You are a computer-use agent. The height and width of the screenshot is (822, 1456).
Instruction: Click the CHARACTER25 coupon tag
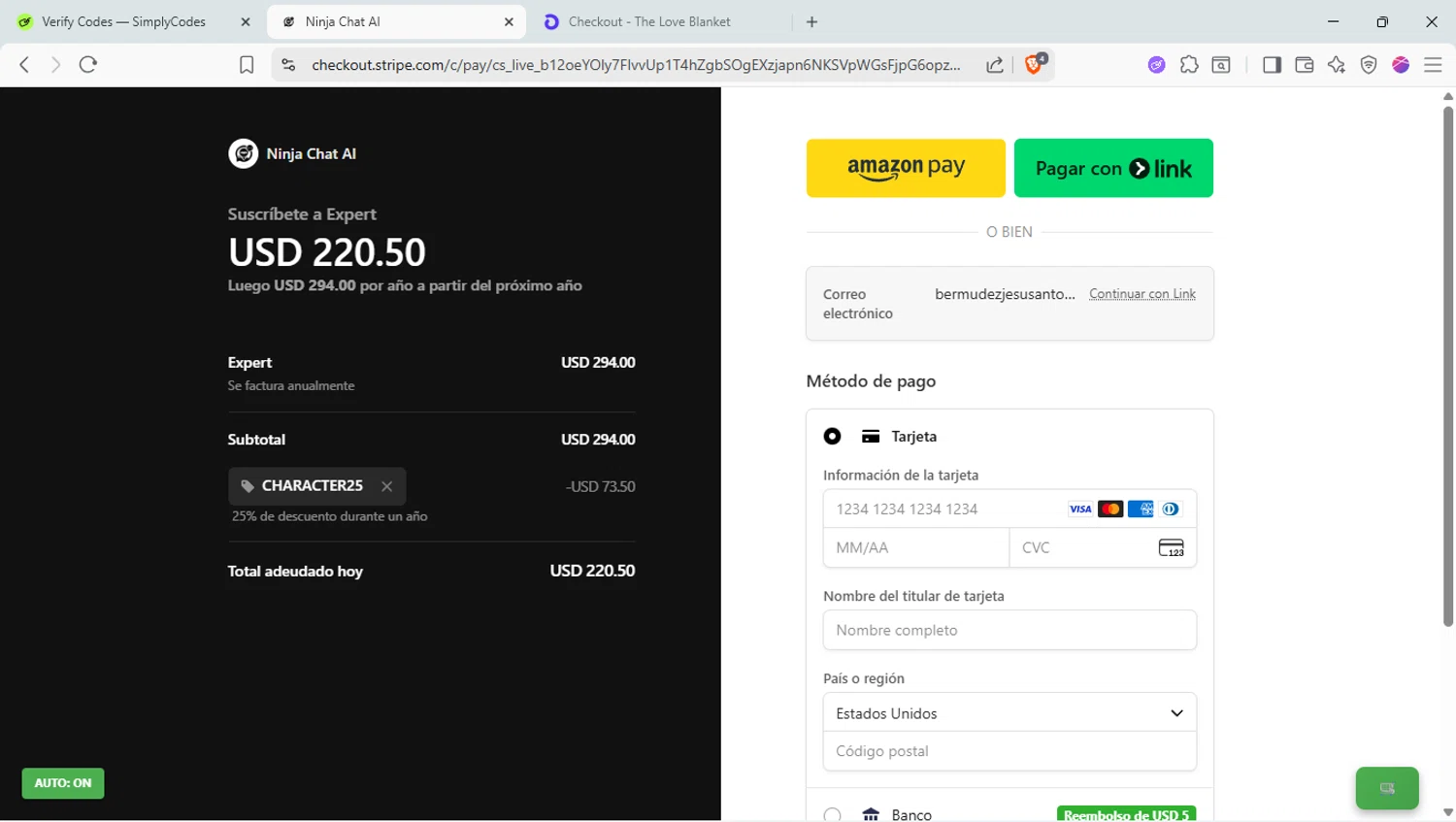pos(317,486)
